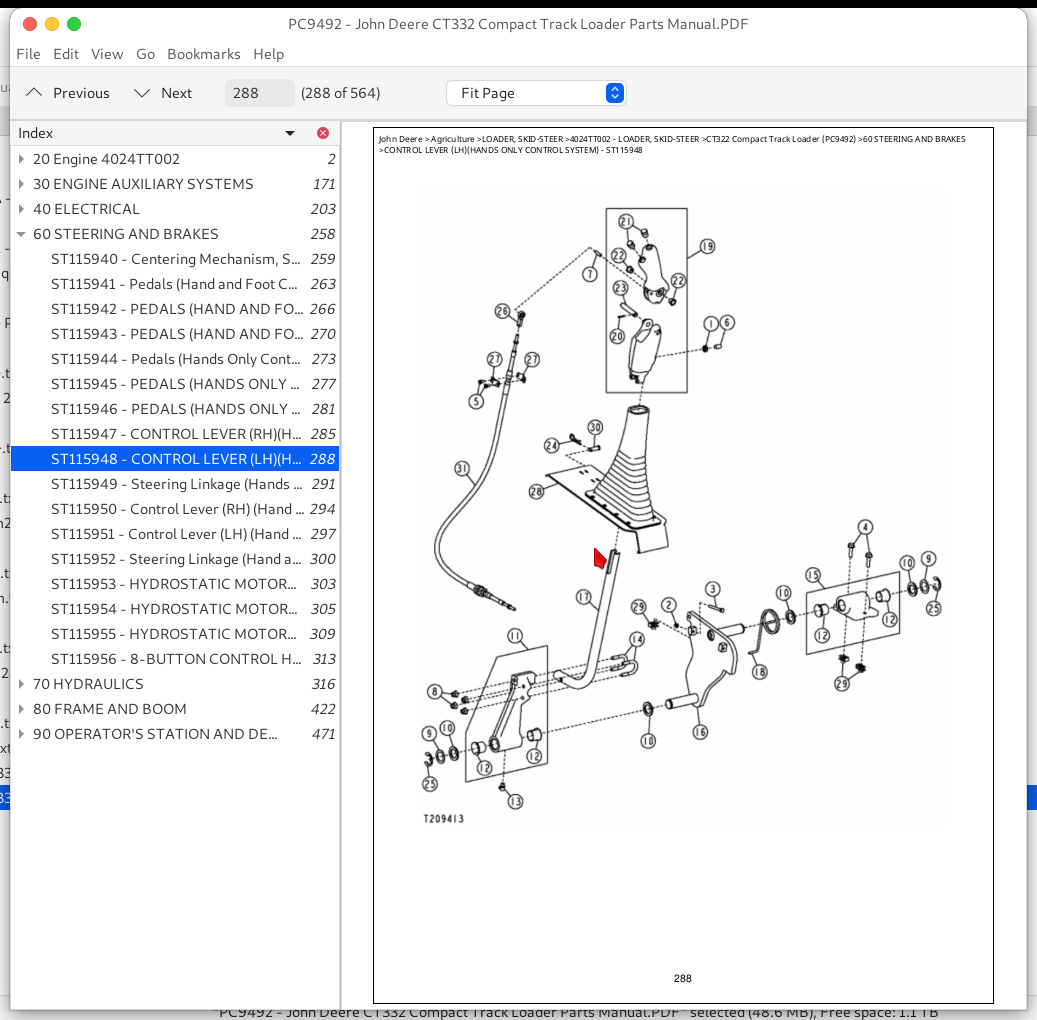This screenshot has width=1037, height=1020.
Task: Select ST115947 CONTROL LEVER (RH) bookmark
Action: [175, 434]
